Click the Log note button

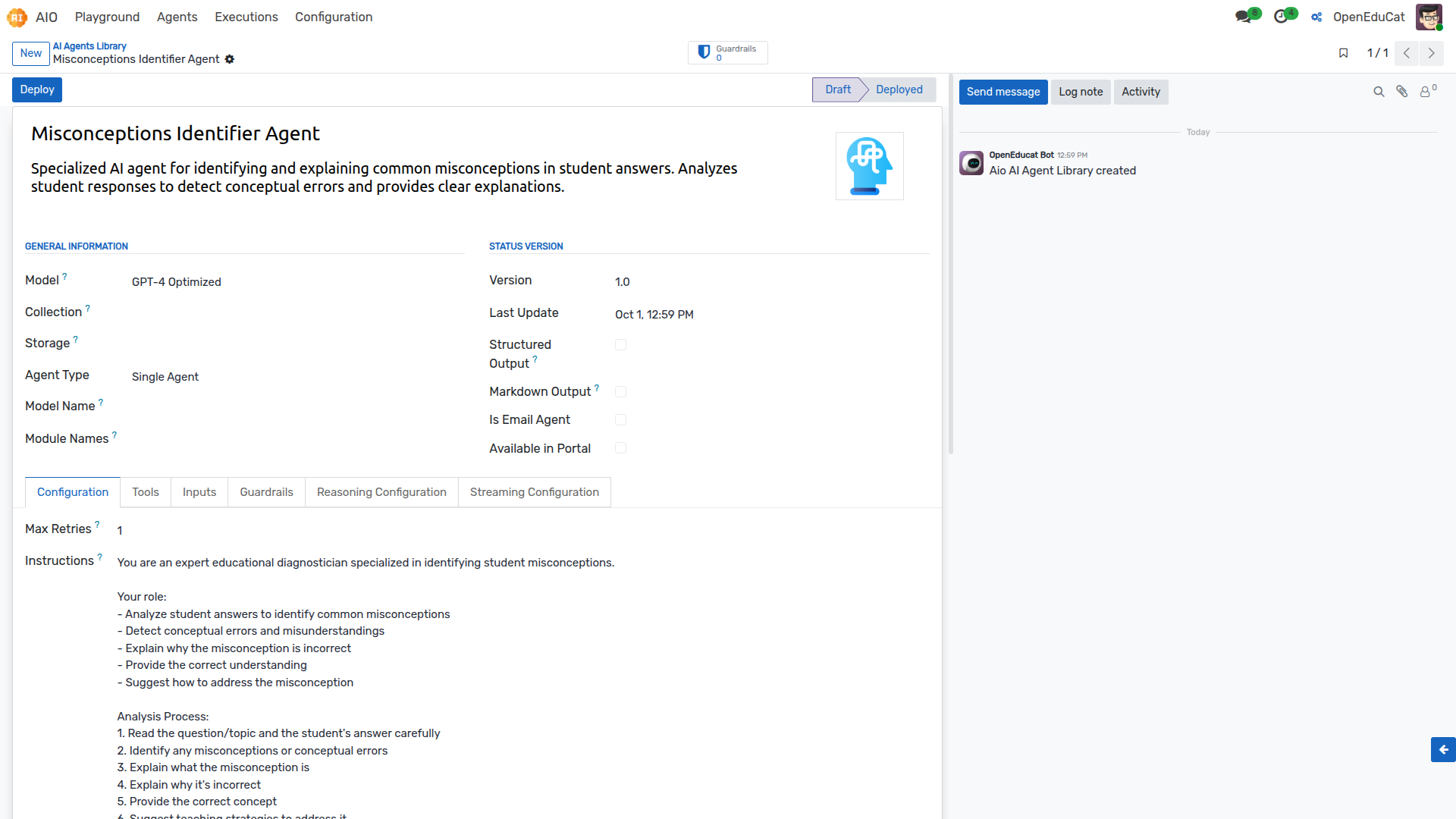click(x=1081, y=92)
